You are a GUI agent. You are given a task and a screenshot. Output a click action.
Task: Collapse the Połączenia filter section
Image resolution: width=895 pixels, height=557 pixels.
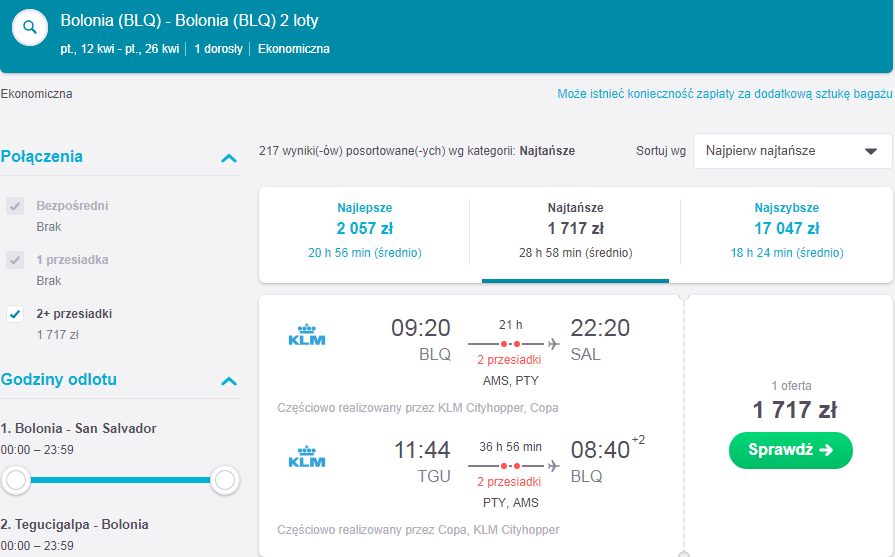point(229,158)
